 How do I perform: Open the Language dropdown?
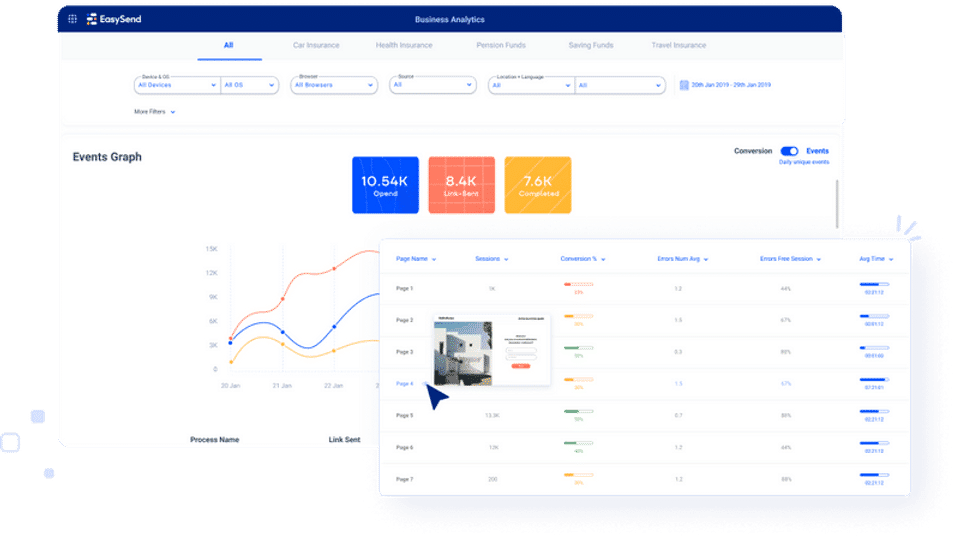pos(620,85)
